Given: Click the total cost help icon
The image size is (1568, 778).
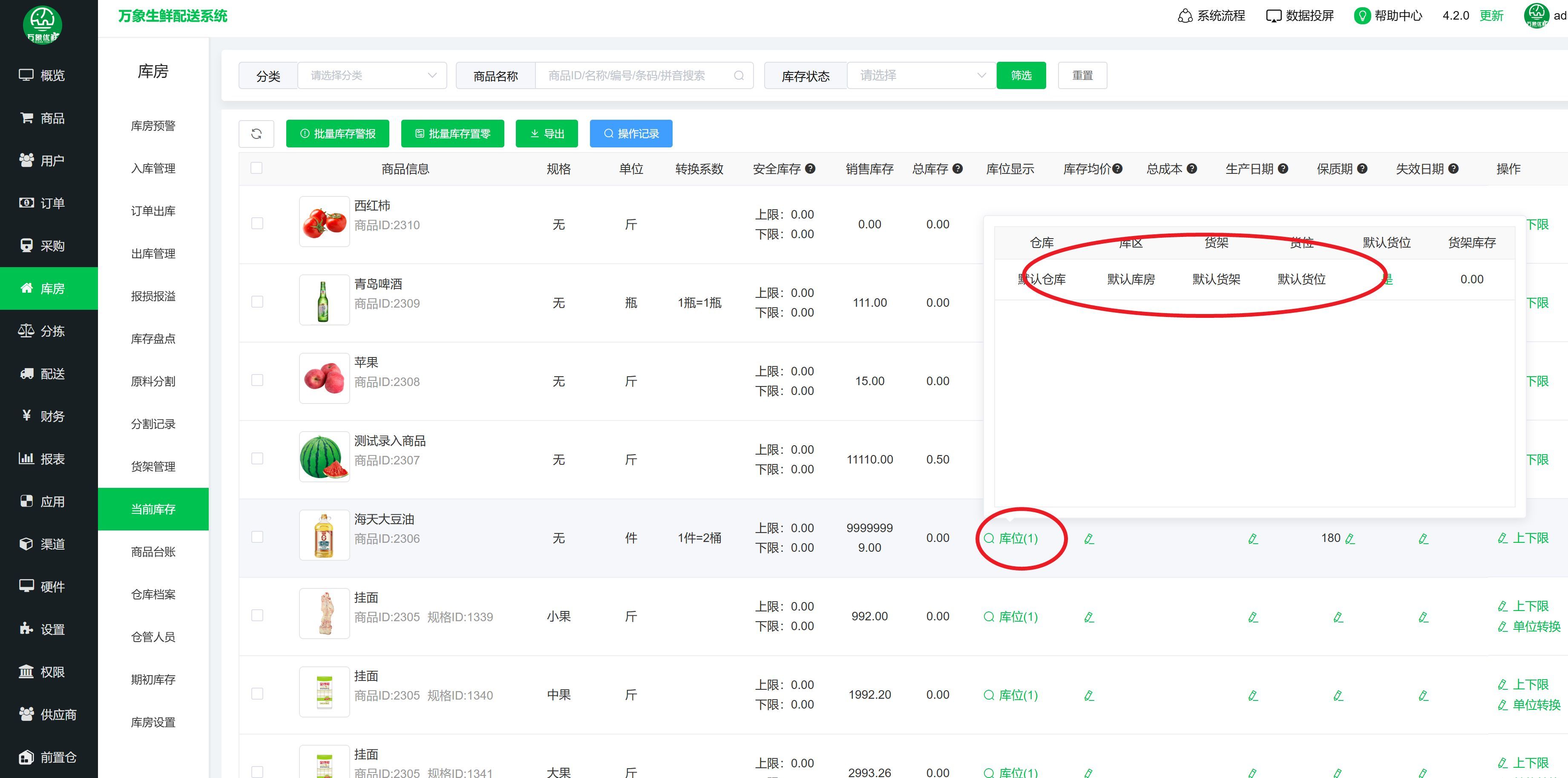Looking at the screenshot, I should [1192, 169].
